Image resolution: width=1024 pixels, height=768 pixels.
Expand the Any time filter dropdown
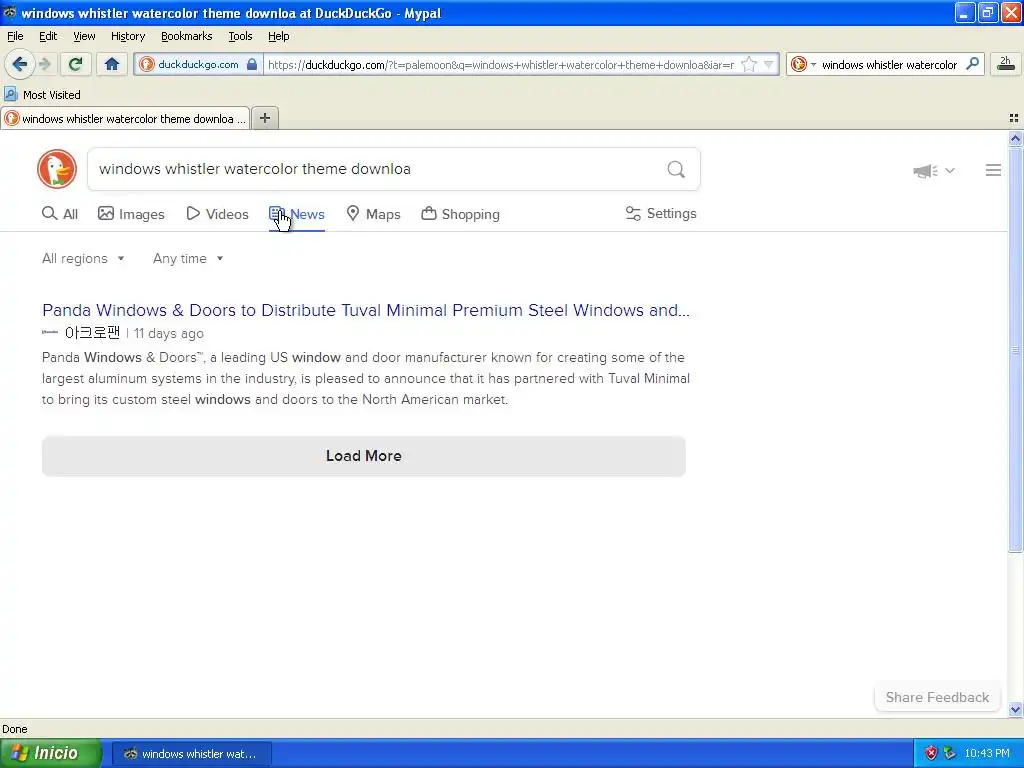click(188, 259)
